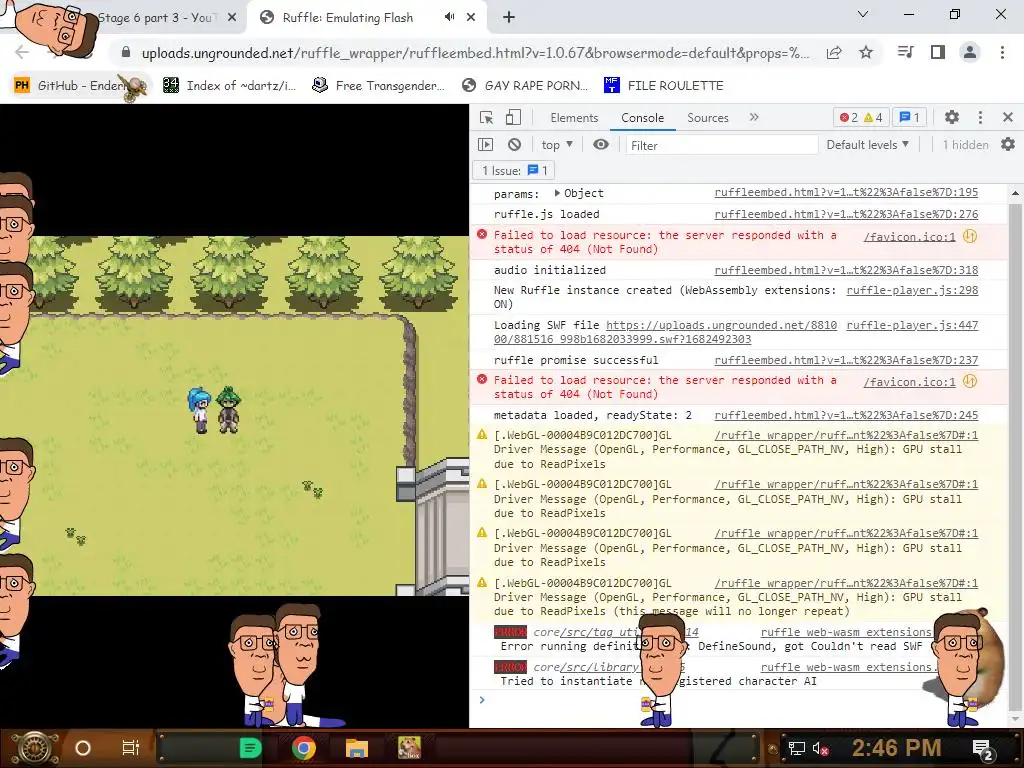
Task: Open the Index of ~dartz bookmark
Action: (230, 86)
